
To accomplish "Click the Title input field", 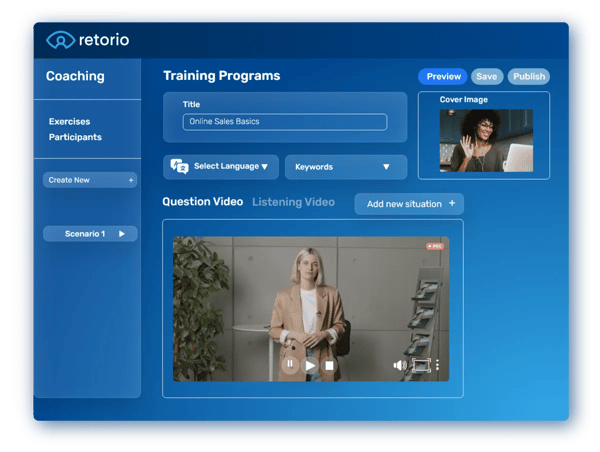I will [x=284, y=122].
